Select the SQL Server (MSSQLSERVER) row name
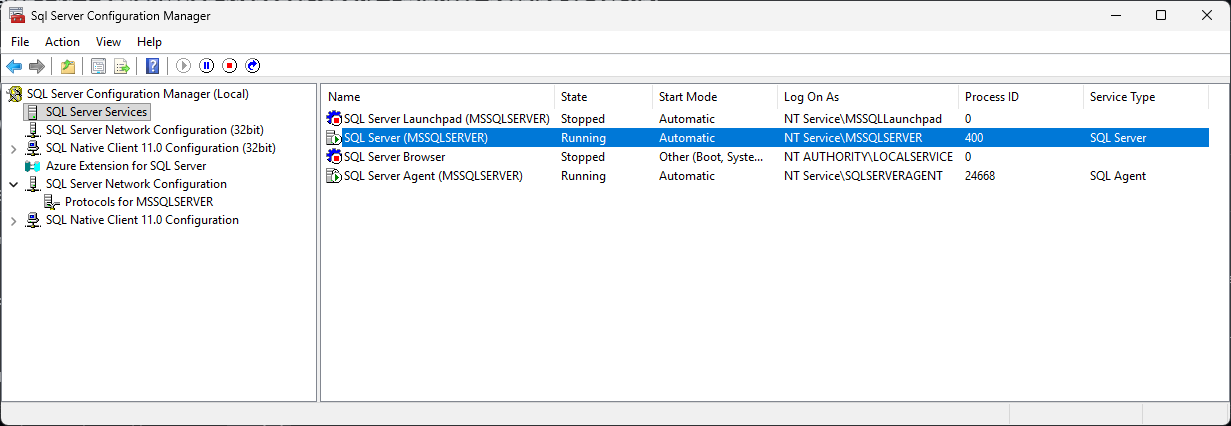 pos(415,138)
